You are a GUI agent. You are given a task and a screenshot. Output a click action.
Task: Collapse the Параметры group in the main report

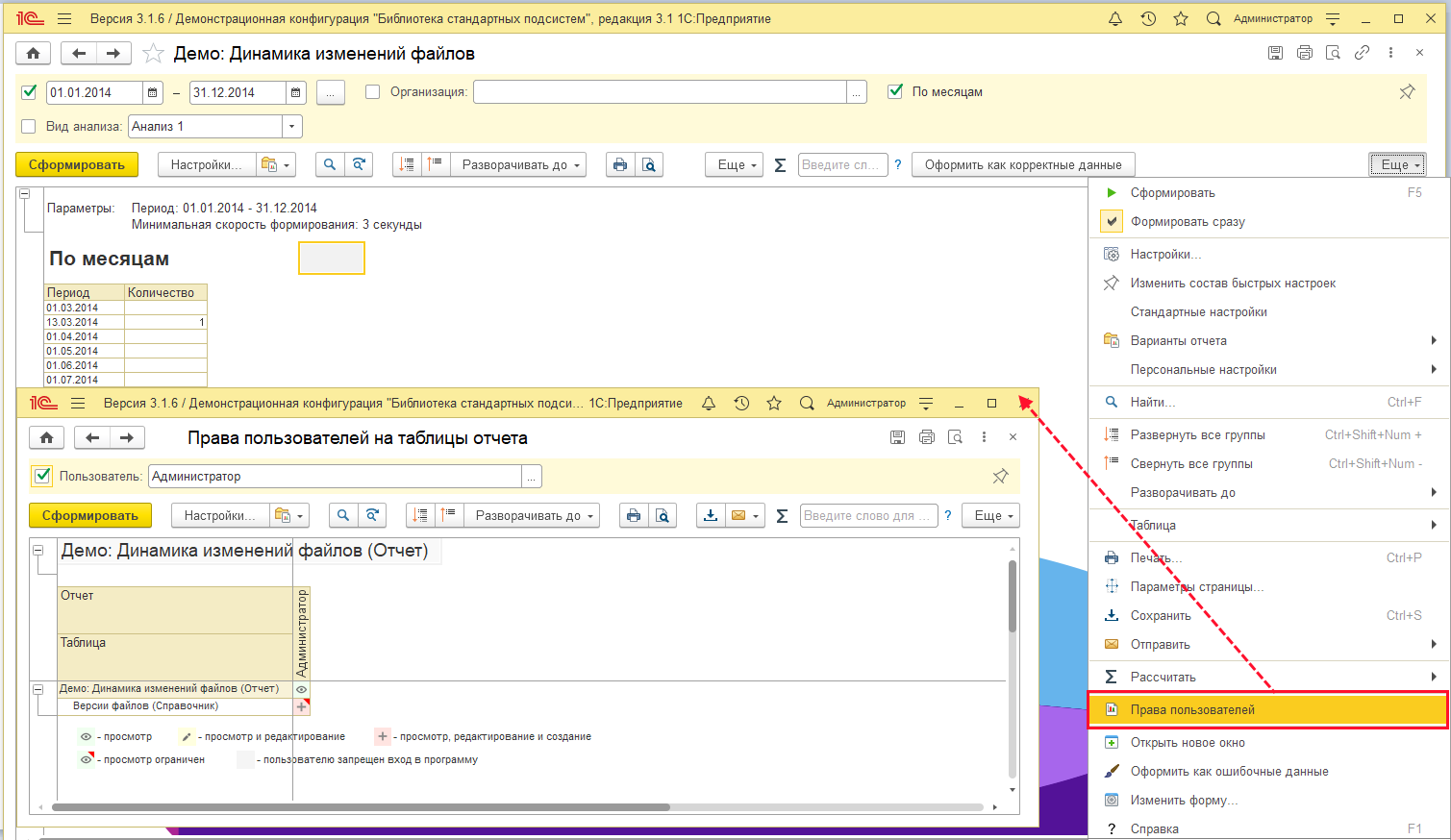(25, 193)
